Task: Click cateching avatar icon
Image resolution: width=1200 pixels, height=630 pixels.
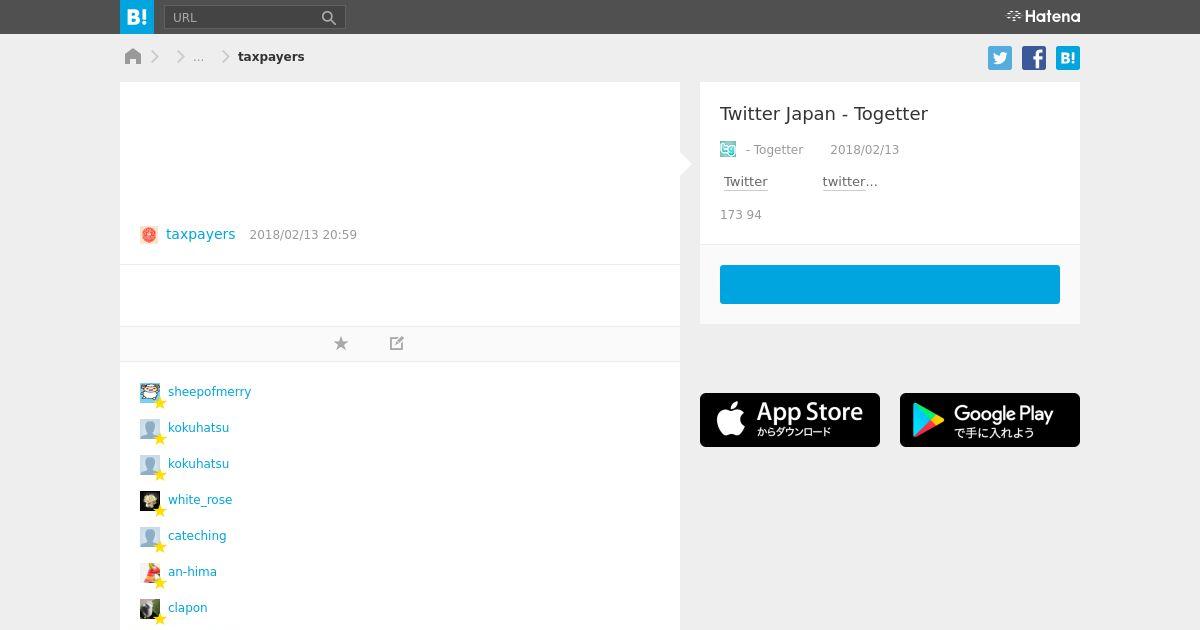Action: coord(150,536)
